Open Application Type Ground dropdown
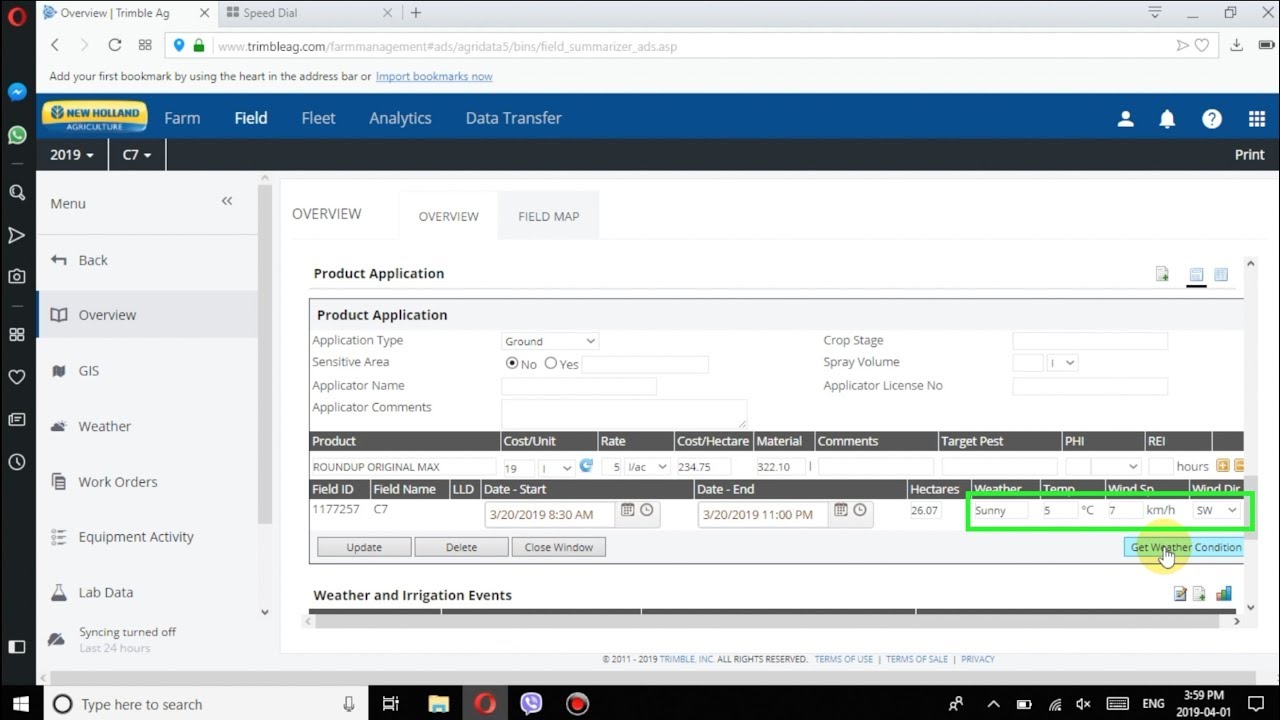1280x720 pixels. (550, 341)
